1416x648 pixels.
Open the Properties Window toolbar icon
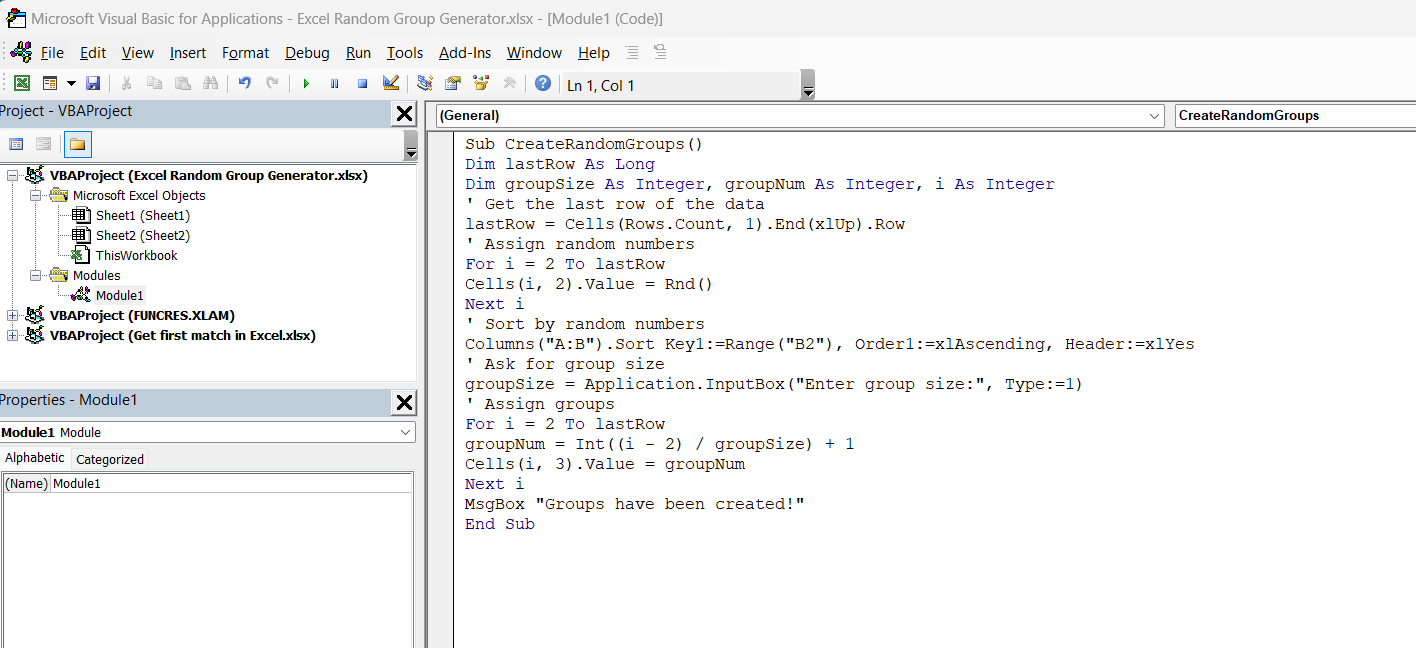[453, 84]
